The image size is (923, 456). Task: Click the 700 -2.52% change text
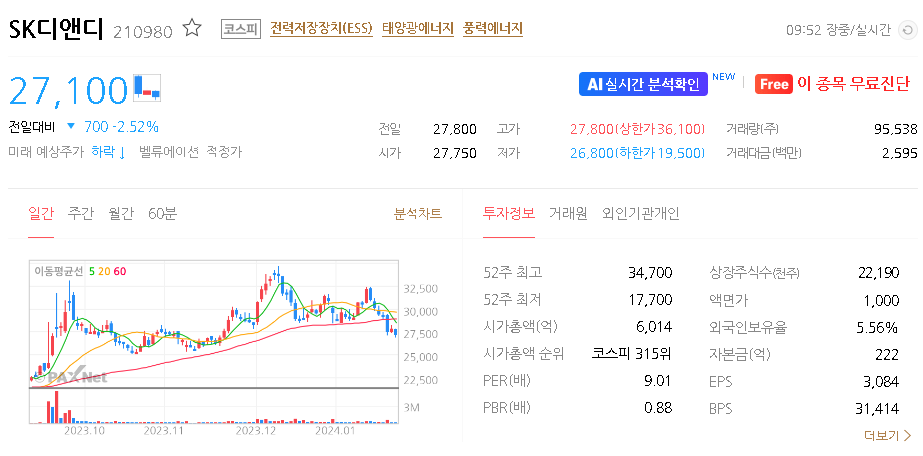121,127
